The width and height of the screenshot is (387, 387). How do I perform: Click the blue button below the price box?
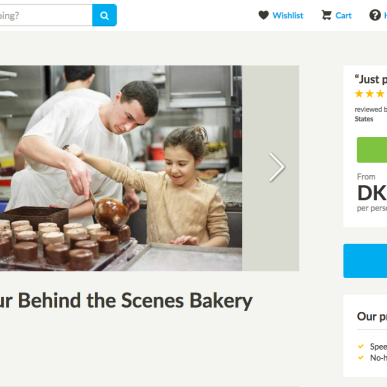[x=365, y=261]
